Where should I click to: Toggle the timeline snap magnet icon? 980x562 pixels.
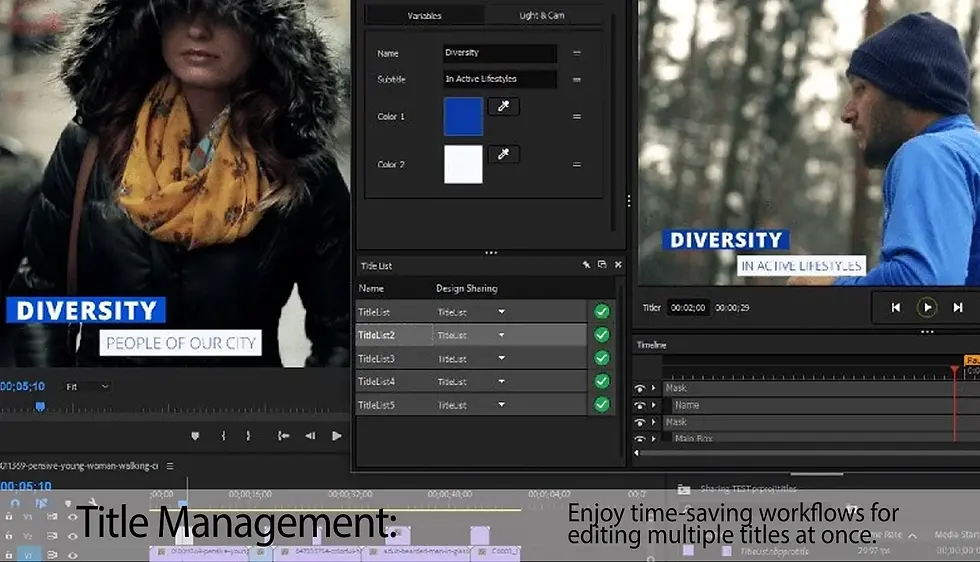point(16,503)
